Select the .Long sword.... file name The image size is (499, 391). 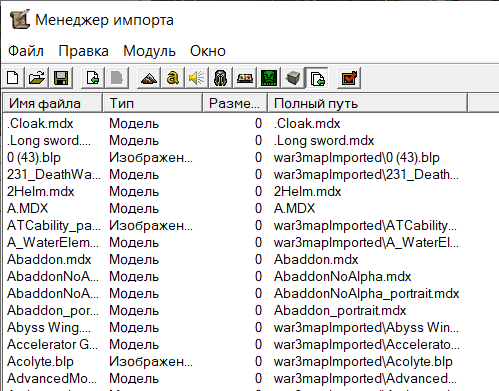(x=49, y=141)
